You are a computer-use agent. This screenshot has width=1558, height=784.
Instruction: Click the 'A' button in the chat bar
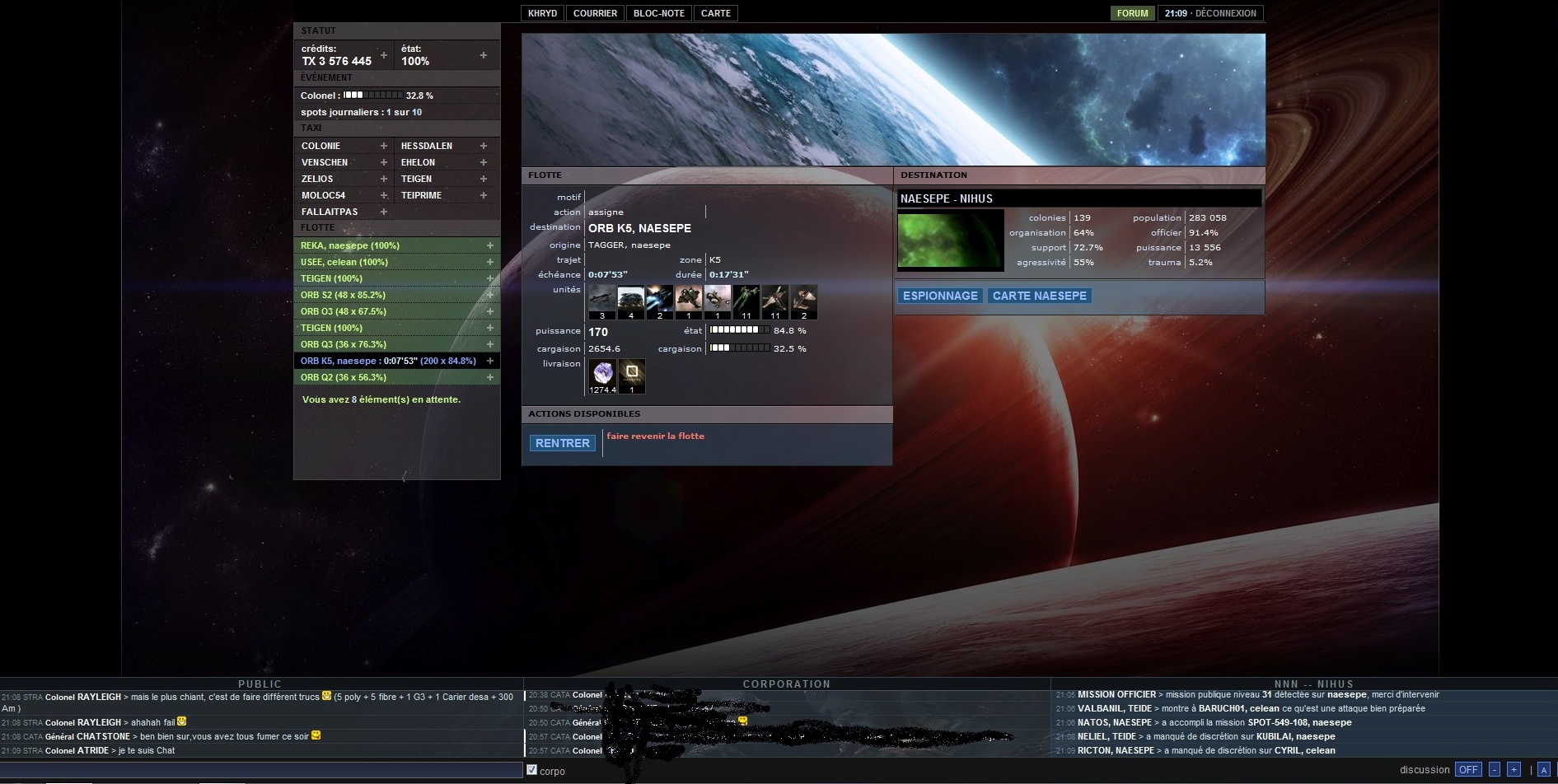click(x=1543, y=769)
